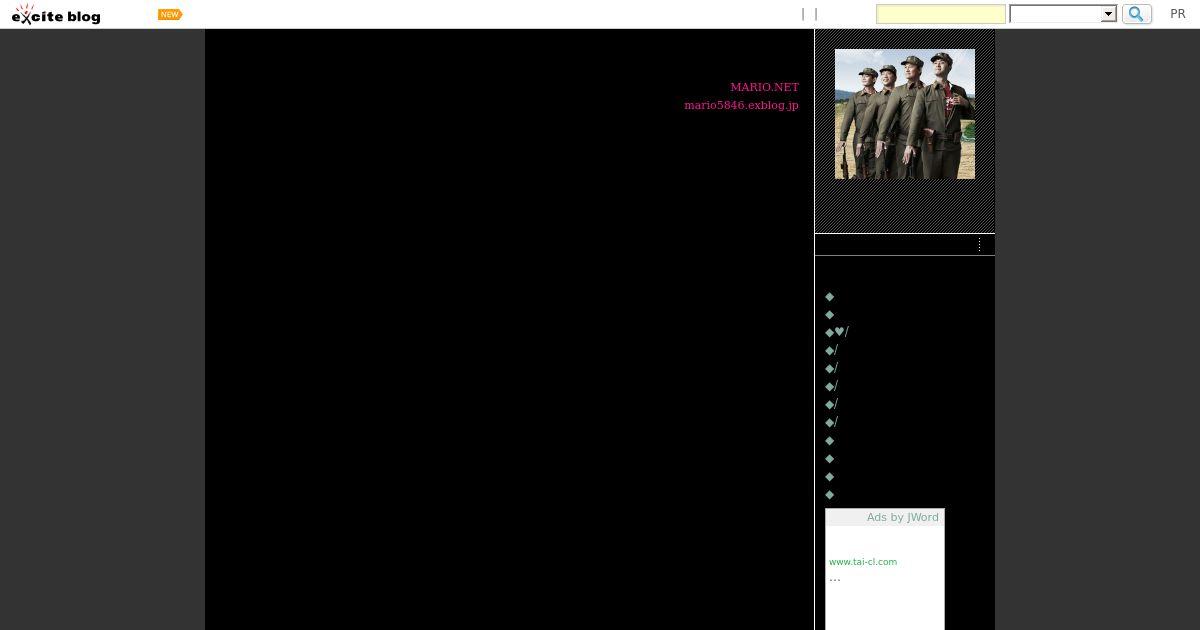Click the magnifier search button
This screenshot has width=1200, height=630.
1137,14
